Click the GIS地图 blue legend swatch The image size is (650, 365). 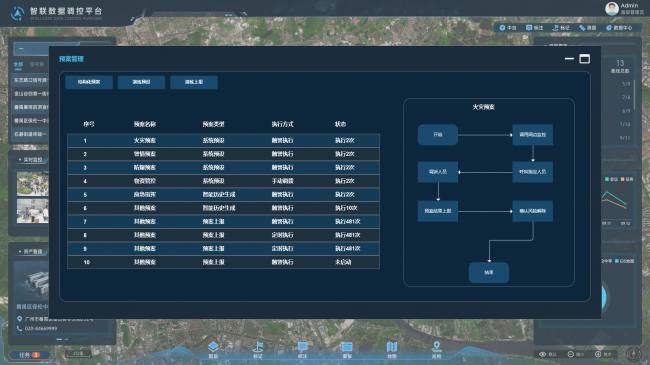[617, 261]
